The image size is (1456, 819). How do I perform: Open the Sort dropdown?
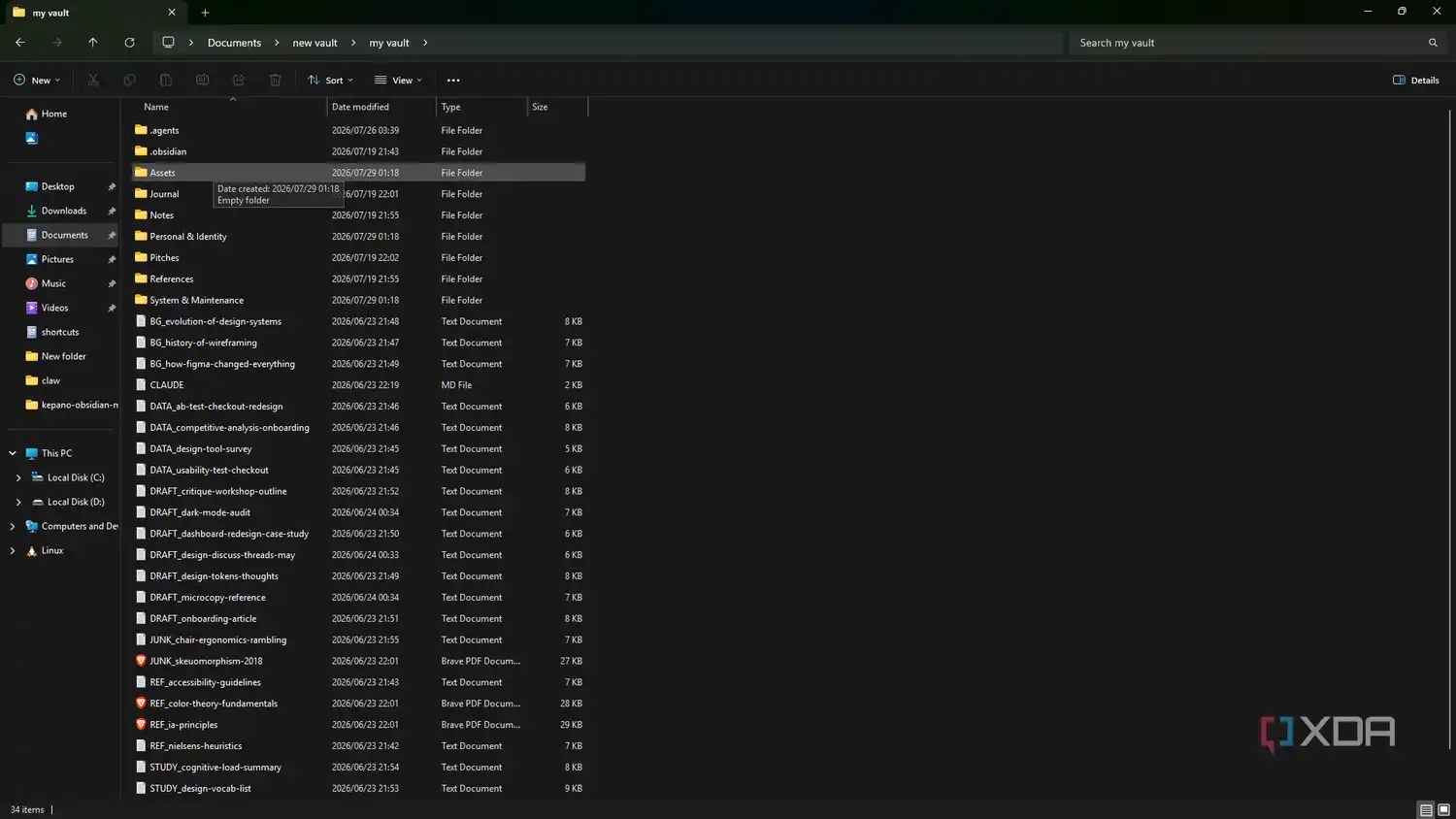click(x=330, y=81)
